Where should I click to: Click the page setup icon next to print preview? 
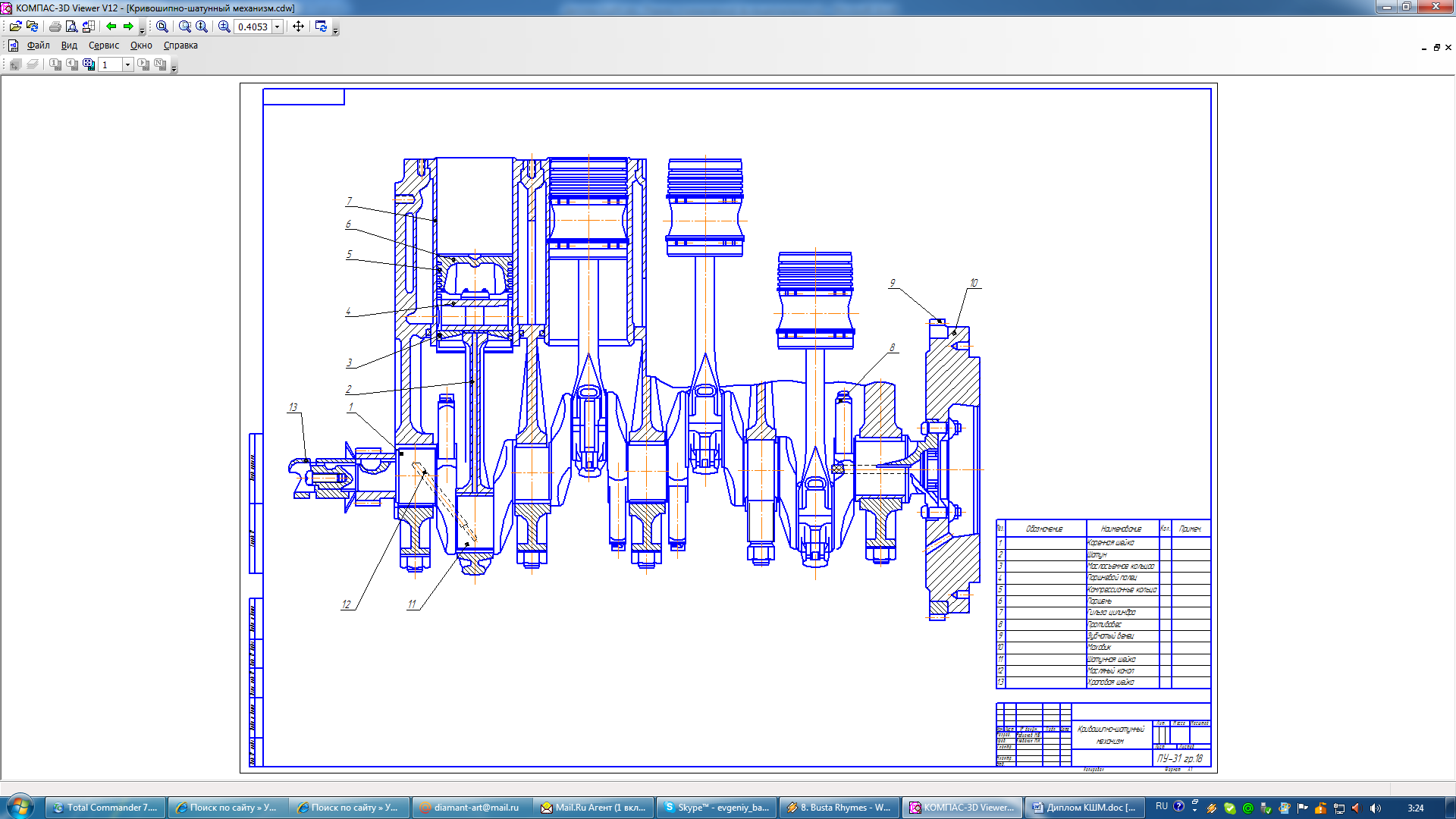[x=88, y=27]
